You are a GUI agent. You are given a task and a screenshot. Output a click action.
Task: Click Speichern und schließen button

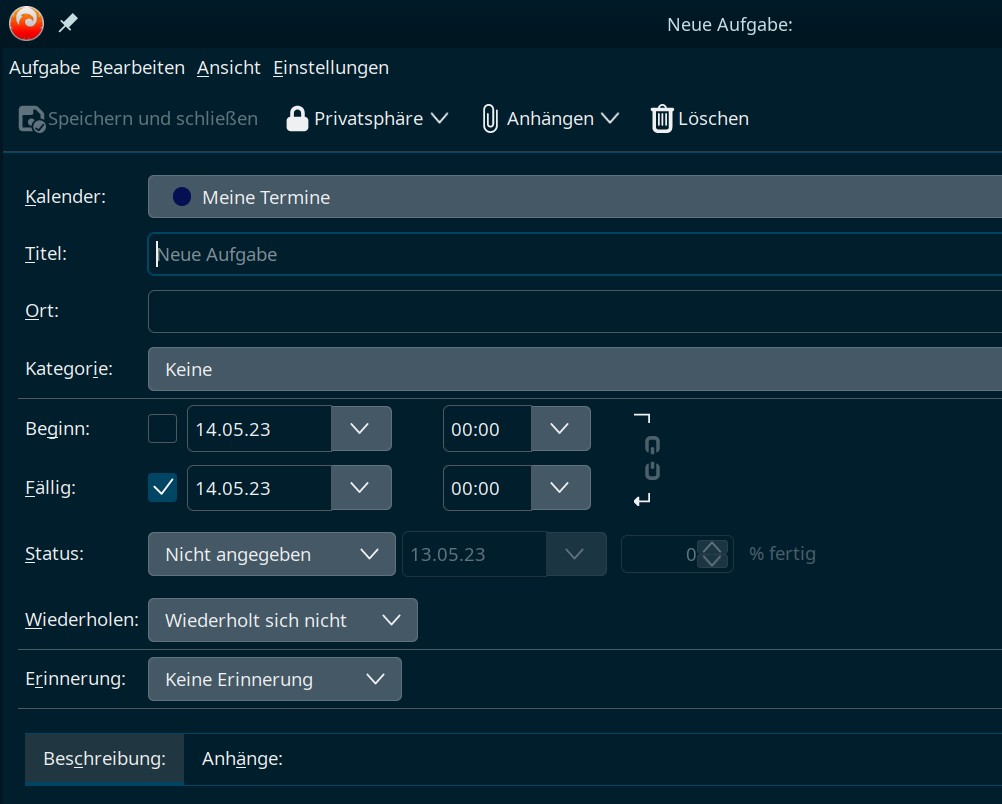(x=139, y=119)
